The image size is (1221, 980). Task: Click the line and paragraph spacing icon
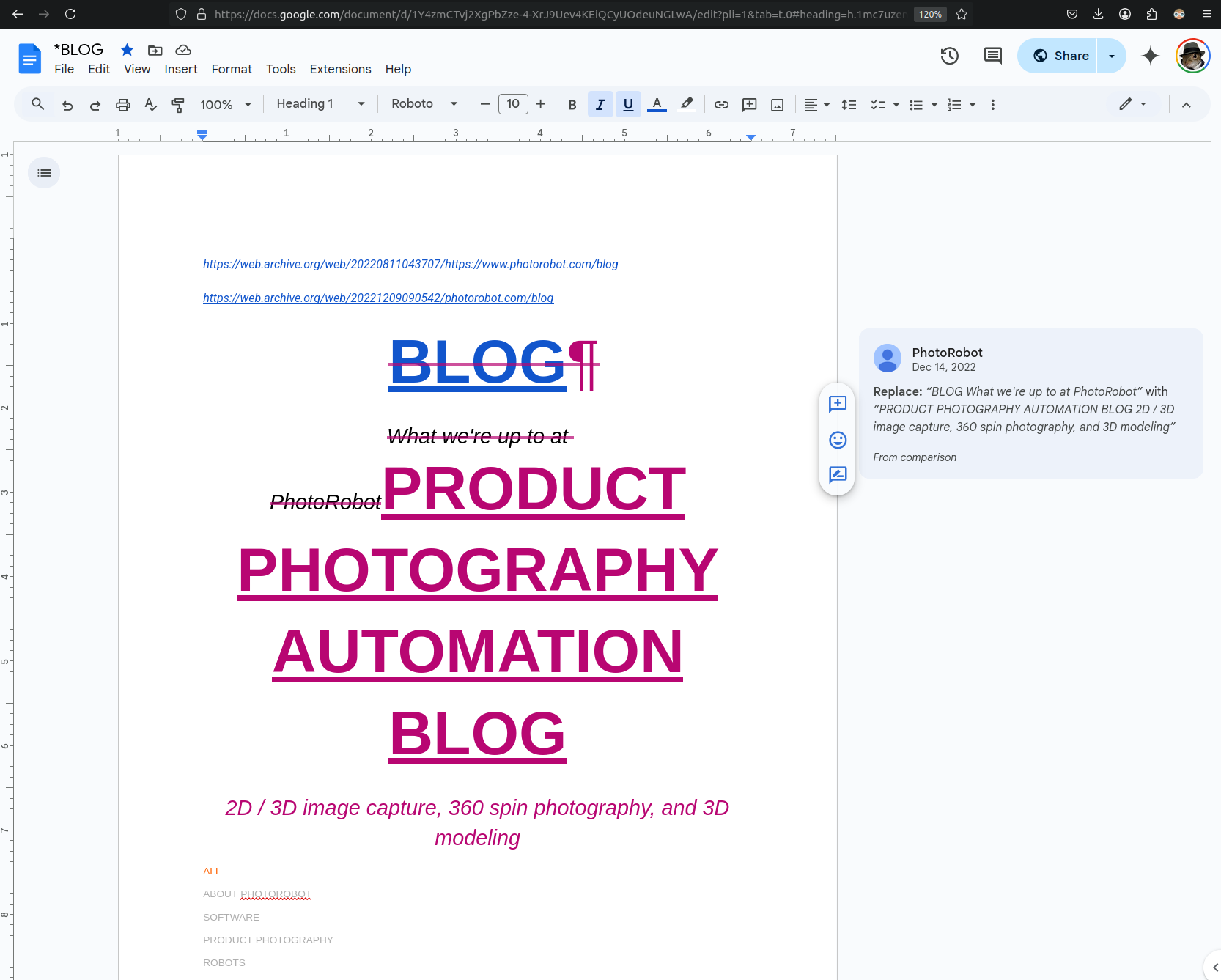(849, 105)
